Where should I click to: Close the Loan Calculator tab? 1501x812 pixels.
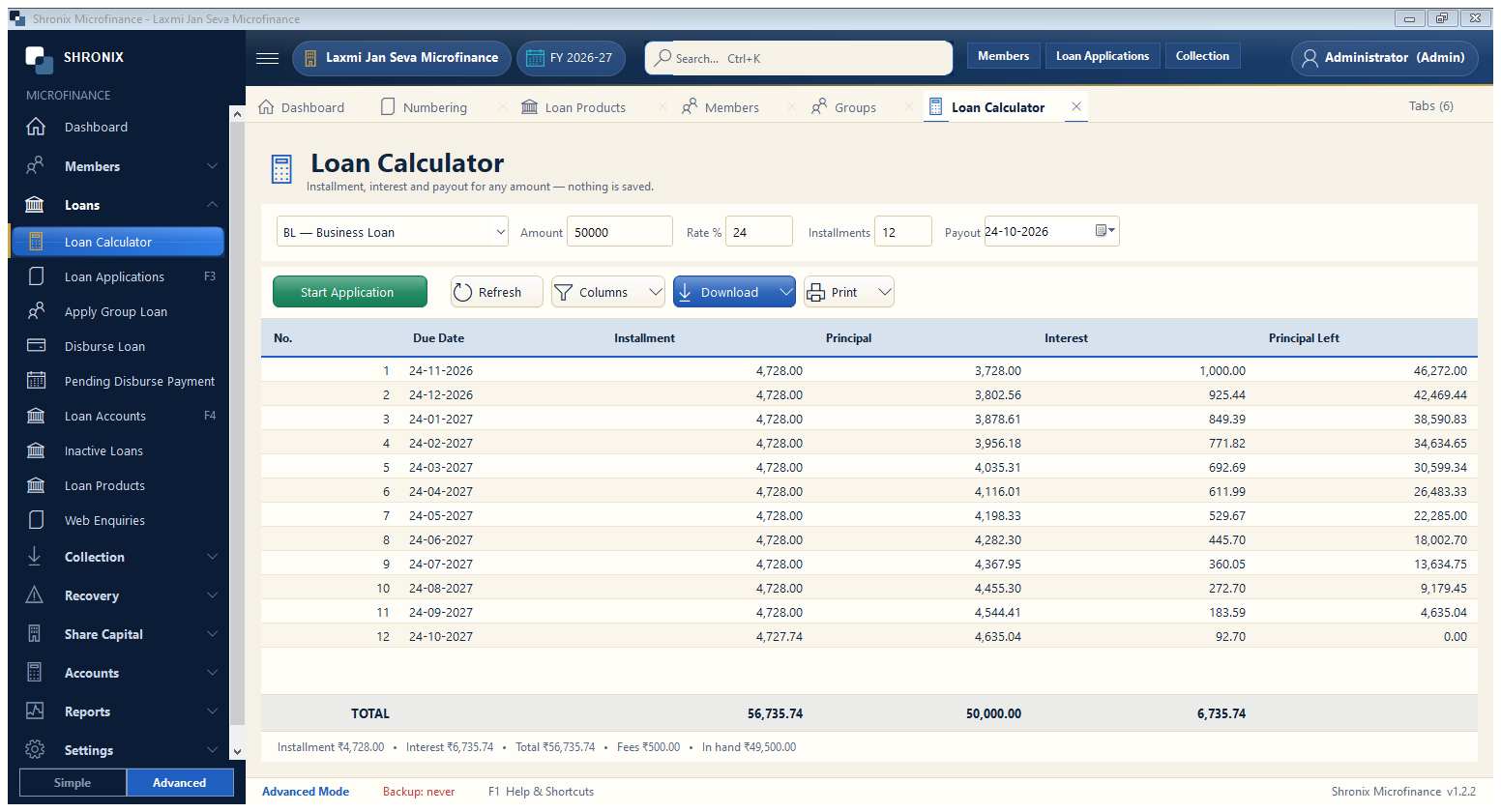click(1075, 107)
